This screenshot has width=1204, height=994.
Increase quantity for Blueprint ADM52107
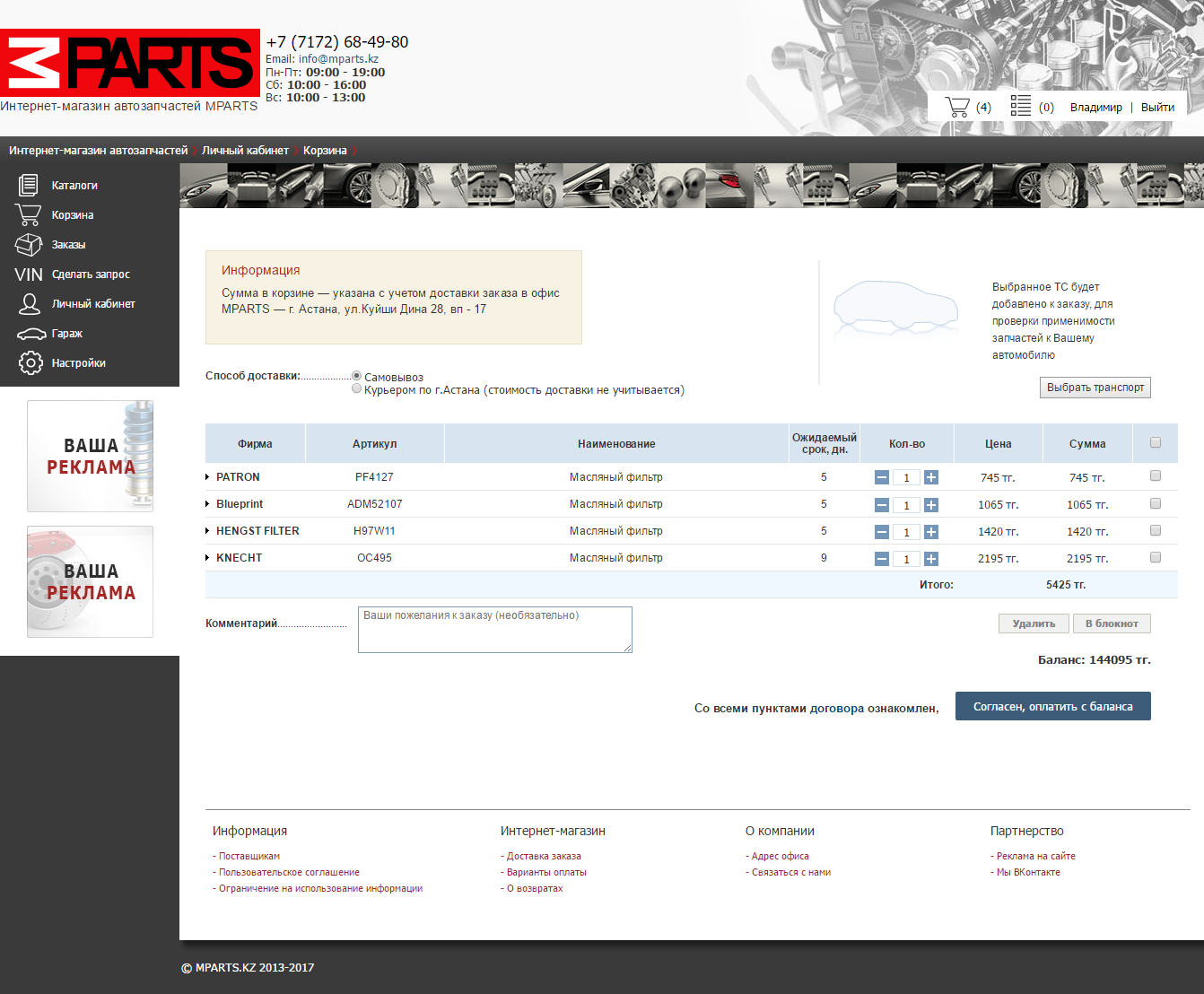click(x=931, y=505)
